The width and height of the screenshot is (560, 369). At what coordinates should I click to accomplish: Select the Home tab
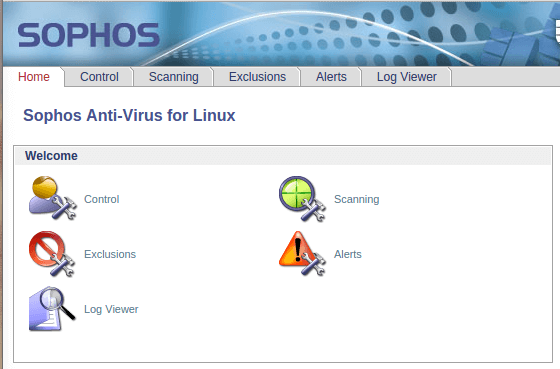(x=34, y=77)
